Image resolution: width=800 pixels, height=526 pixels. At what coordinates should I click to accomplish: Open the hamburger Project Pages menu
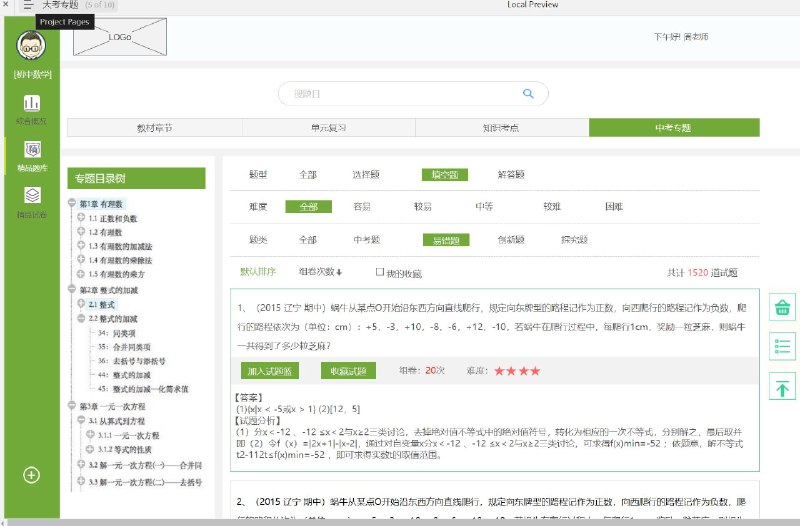coord(28,5)
